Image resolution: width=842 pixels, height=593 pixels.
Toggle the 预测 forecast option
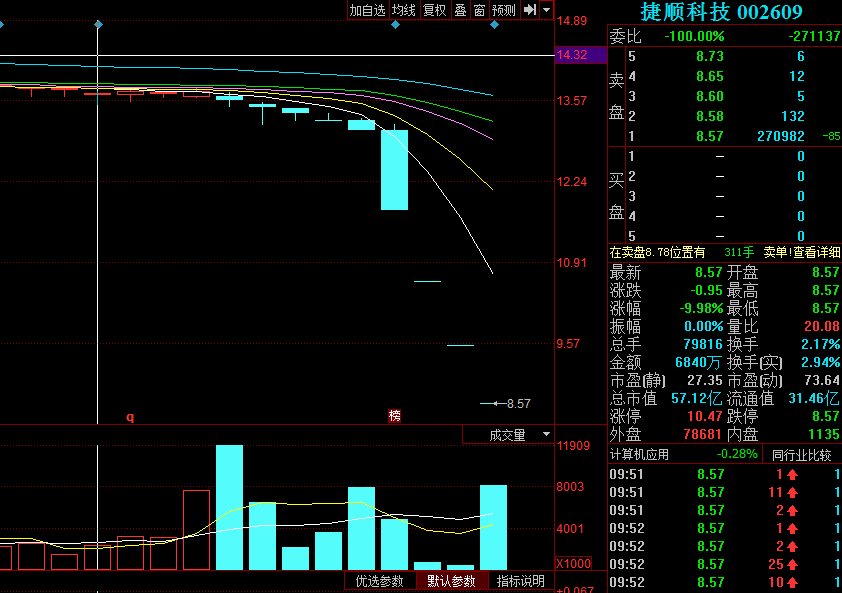(504, 10)
